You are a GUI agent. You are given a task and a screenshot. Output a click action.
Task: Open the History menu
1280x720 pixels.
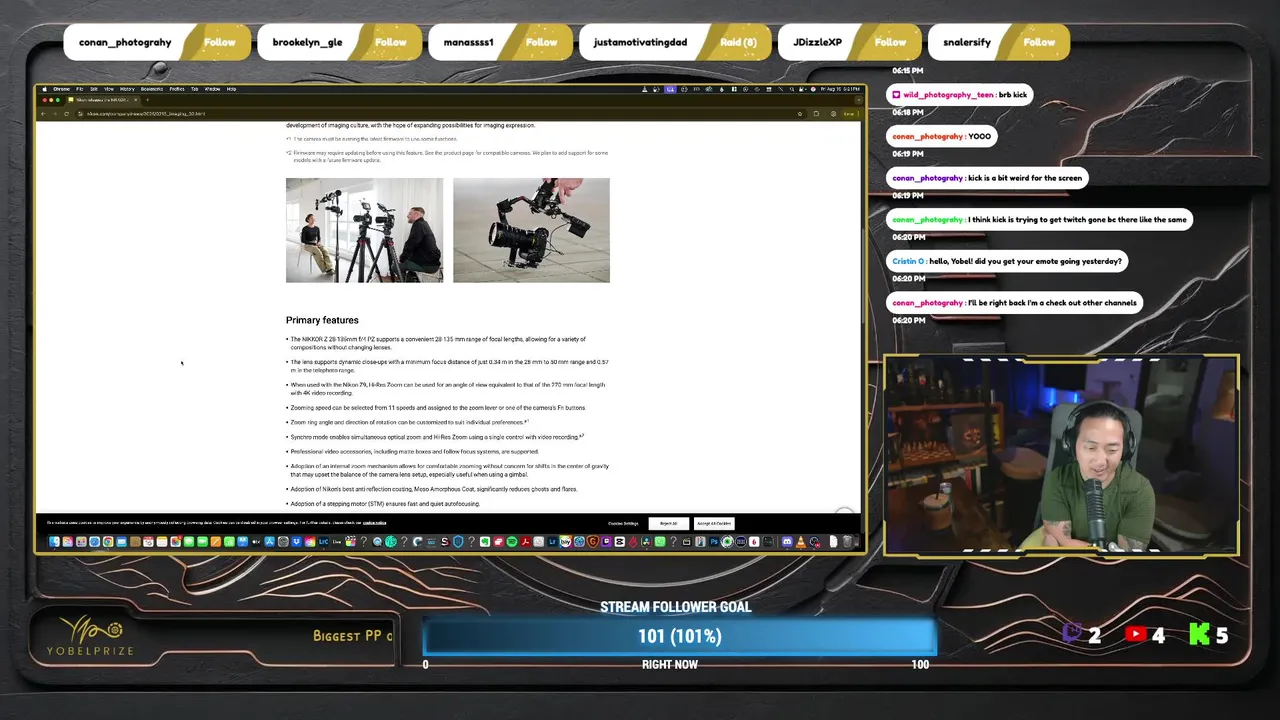[127, 89]
